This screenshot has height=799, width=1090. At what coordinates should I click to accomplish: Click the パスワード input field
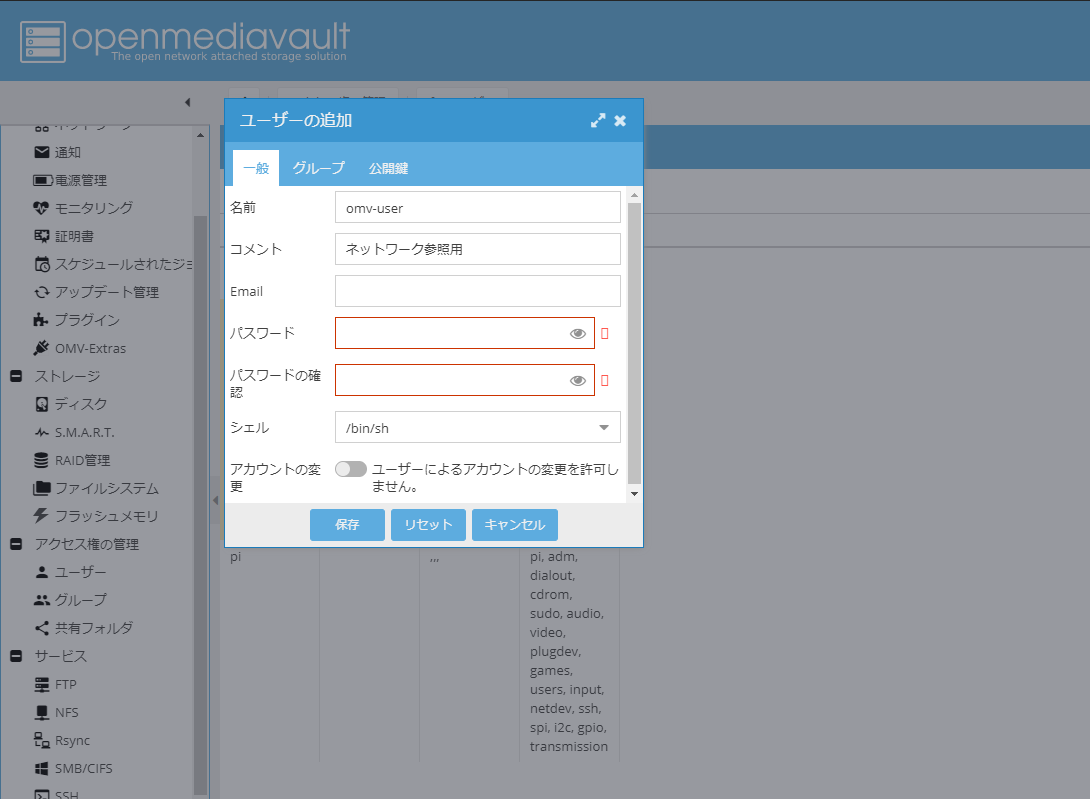464,333
